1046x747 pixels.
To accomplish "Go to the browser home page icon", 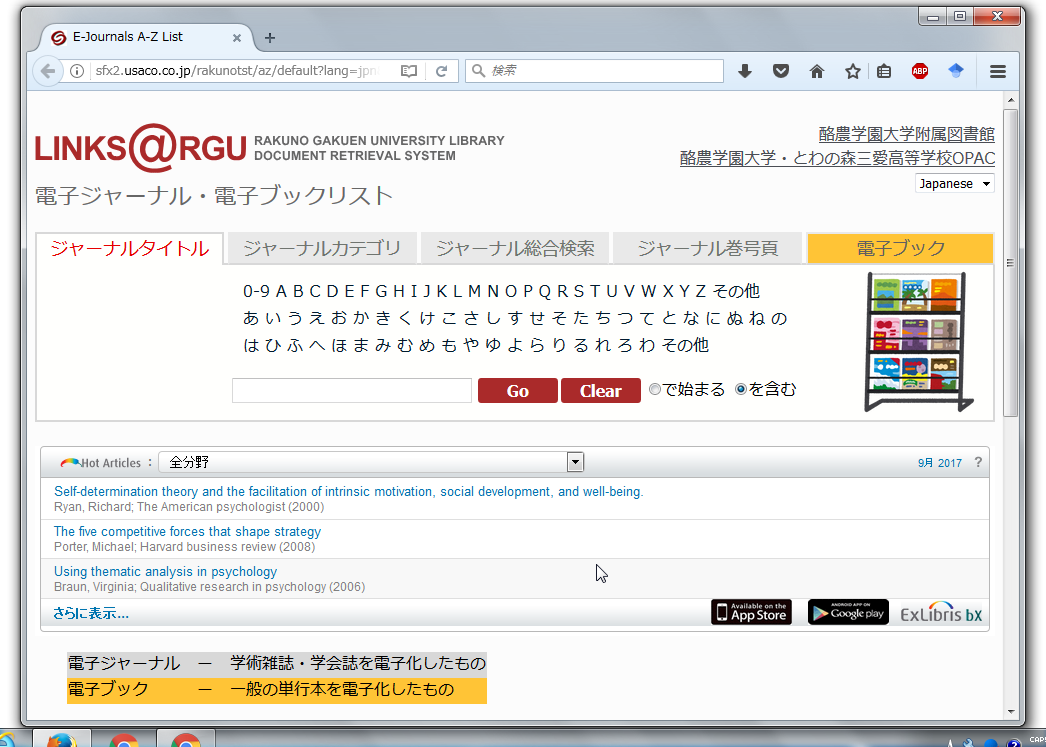I will [x=817, y=71].
